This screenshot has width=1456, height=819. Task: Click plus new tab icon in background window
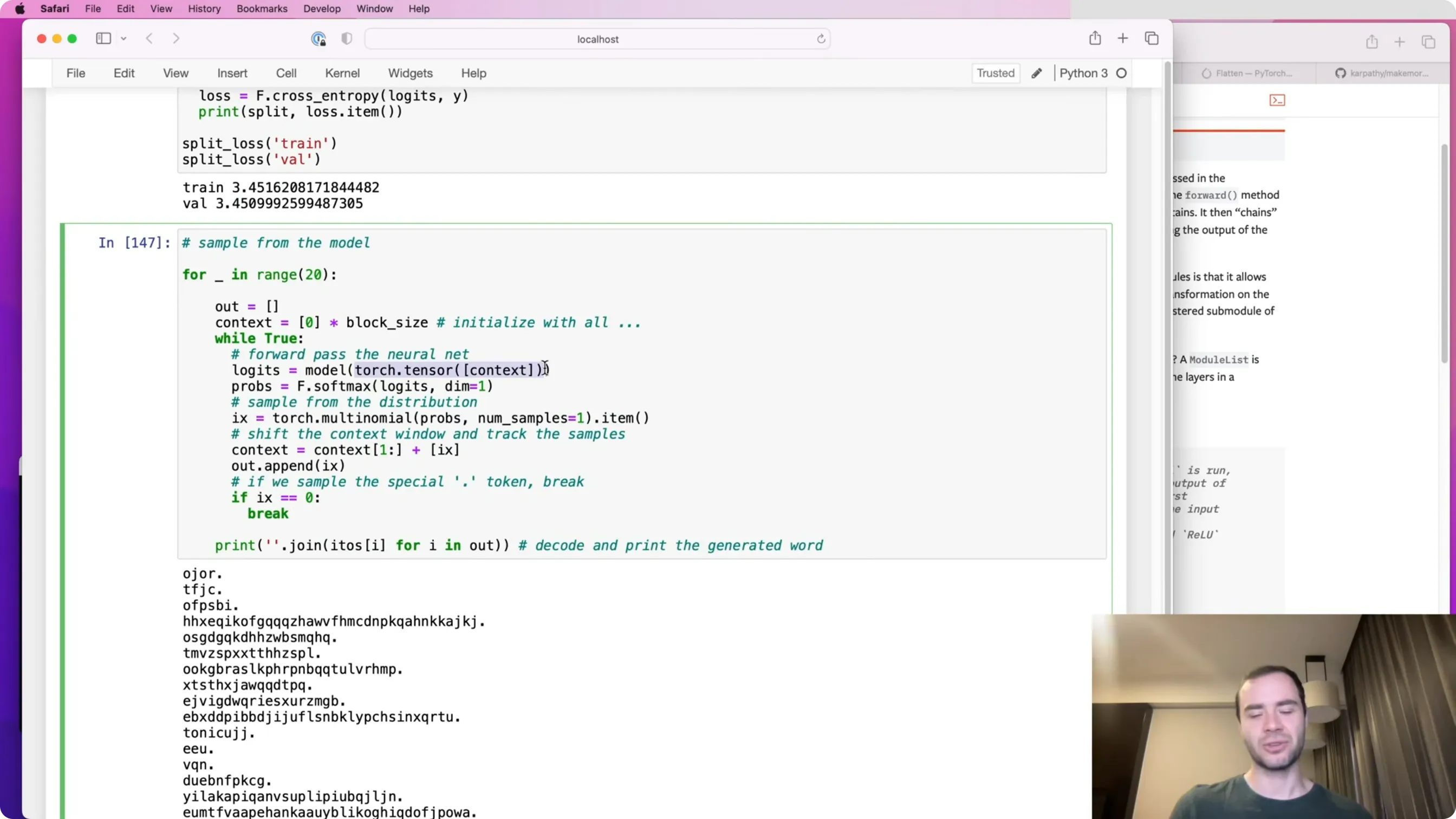click(1399, 42)
